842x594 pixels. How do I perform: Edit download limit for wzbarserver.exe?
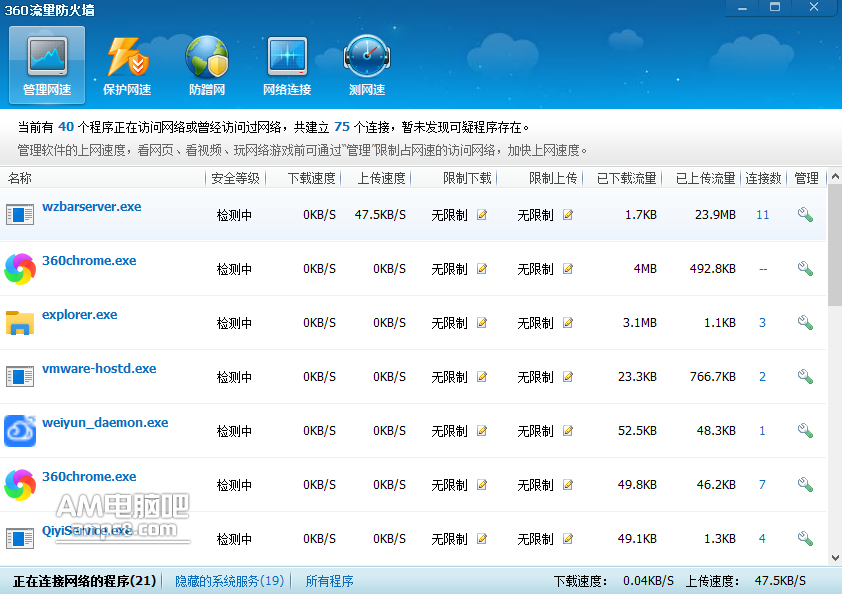coord(482,215)
